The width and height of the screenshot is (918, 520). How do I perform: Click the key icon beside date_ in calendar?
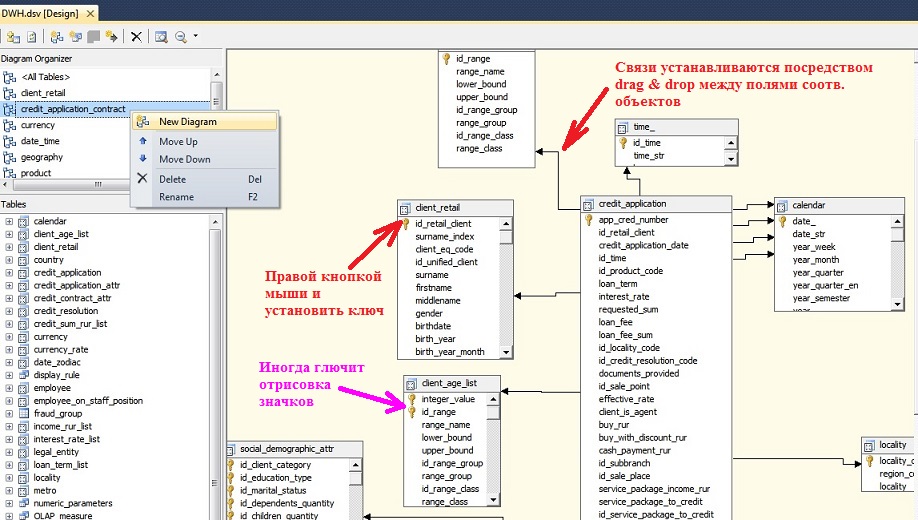783,221
